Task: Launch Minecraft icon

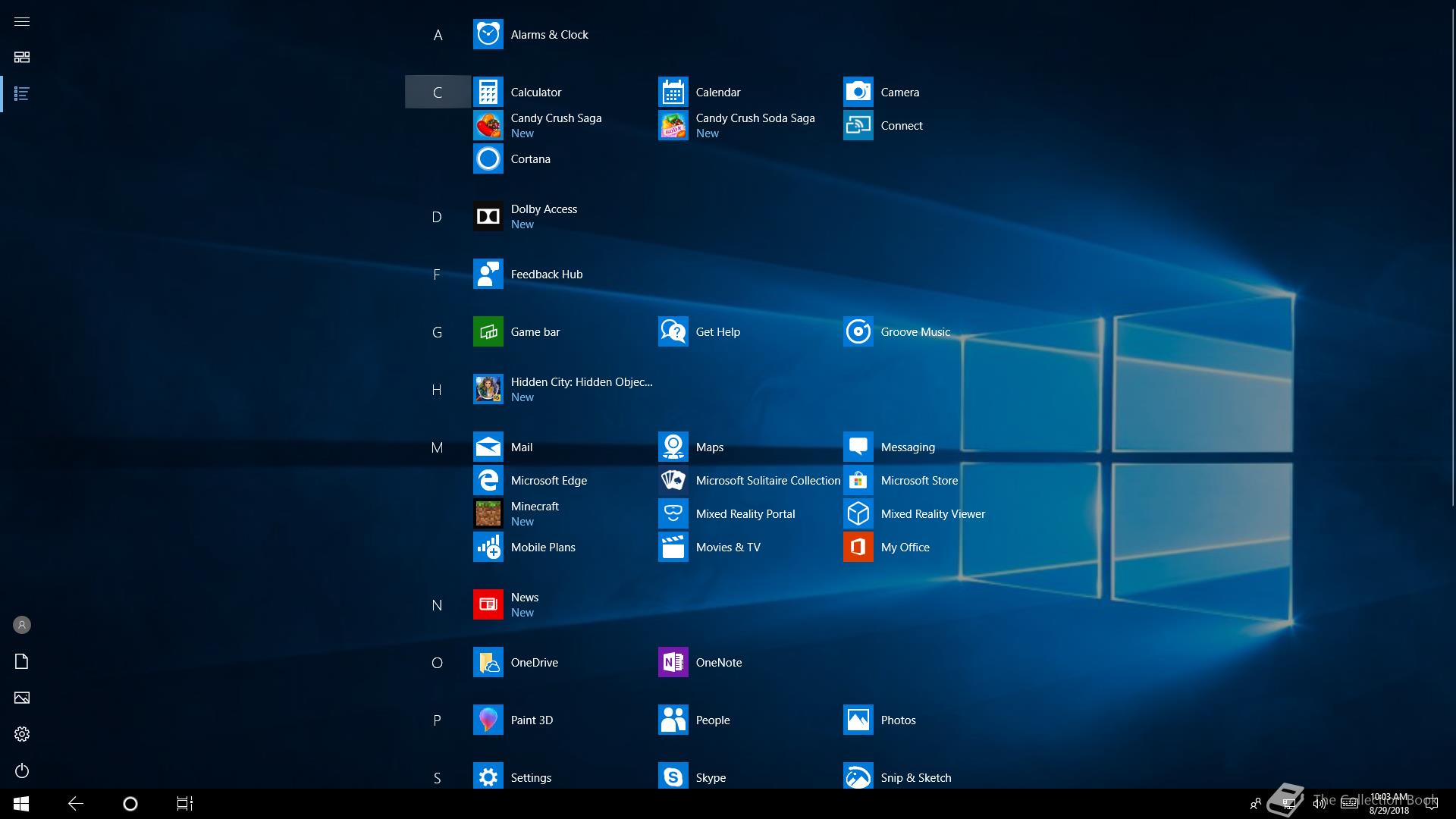Action: 488,513
